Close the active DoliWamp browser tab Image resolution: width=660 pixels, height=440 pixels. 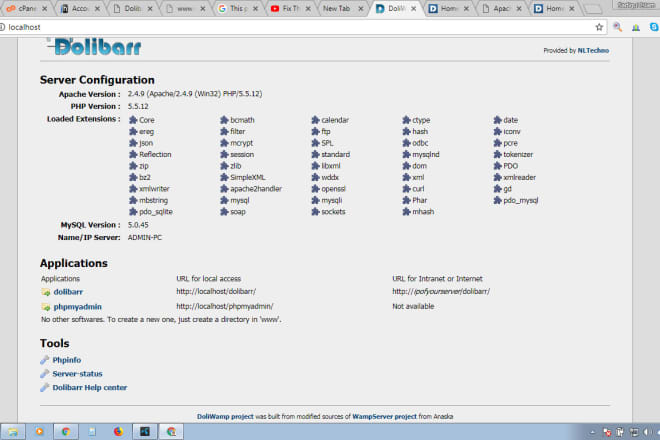pyautogui.click(x=414, y=8)
